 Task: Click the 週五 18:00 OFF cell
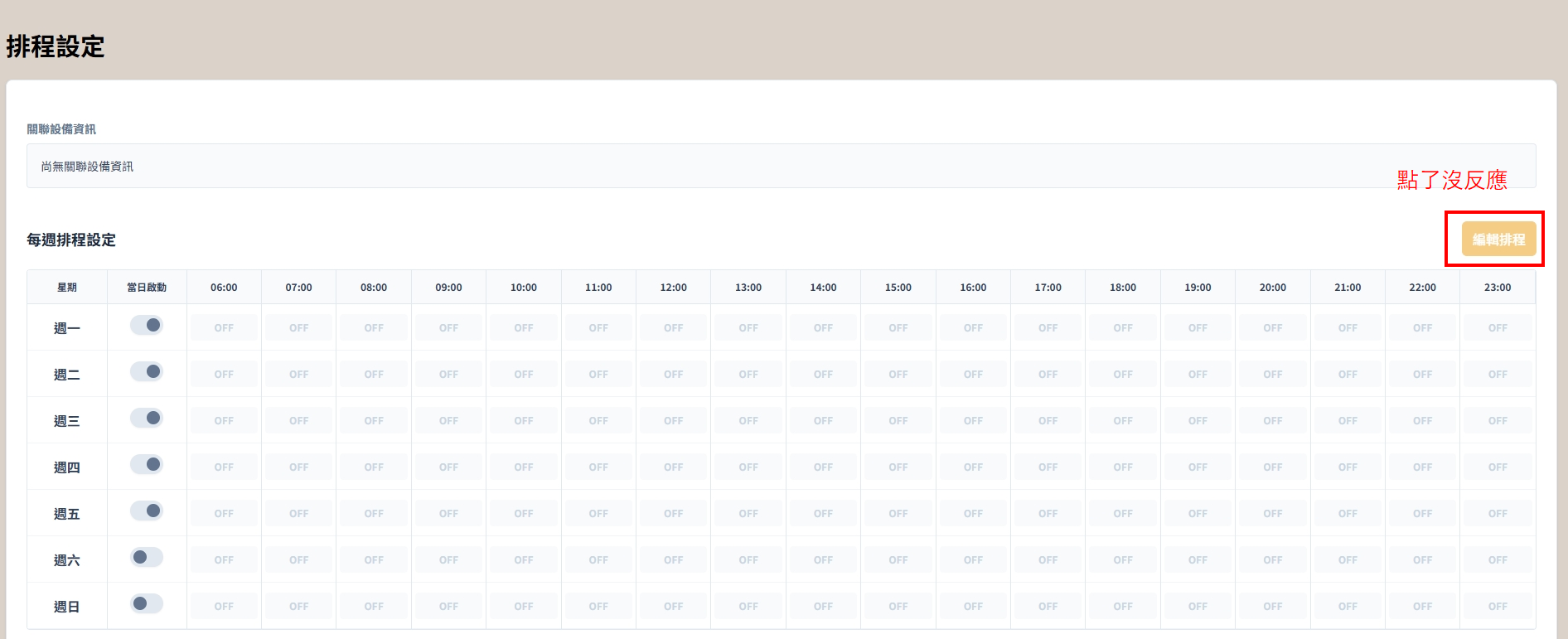pos(1123,514)
